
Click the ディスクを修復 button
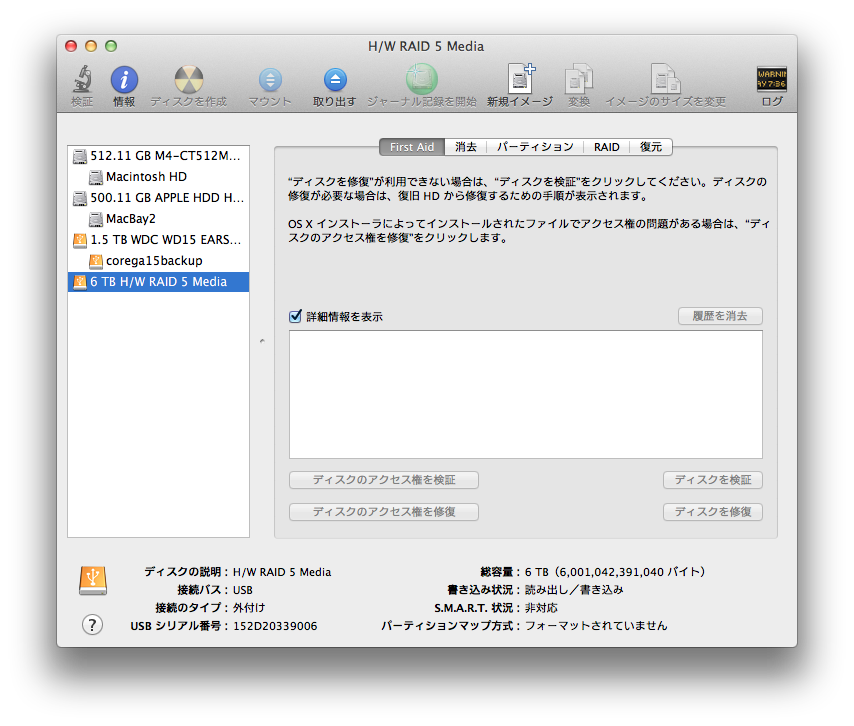click(712, 512)
